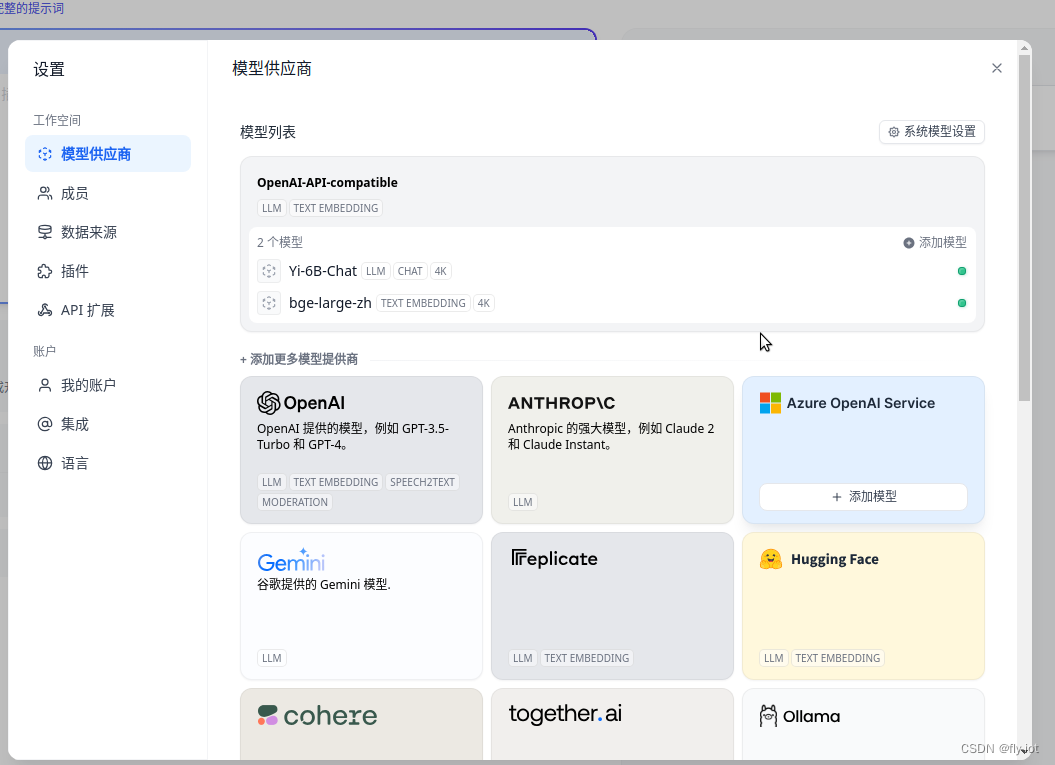Click the 数据来源 data source icon
Screen dimensions: 1055x765
(45, 232)
